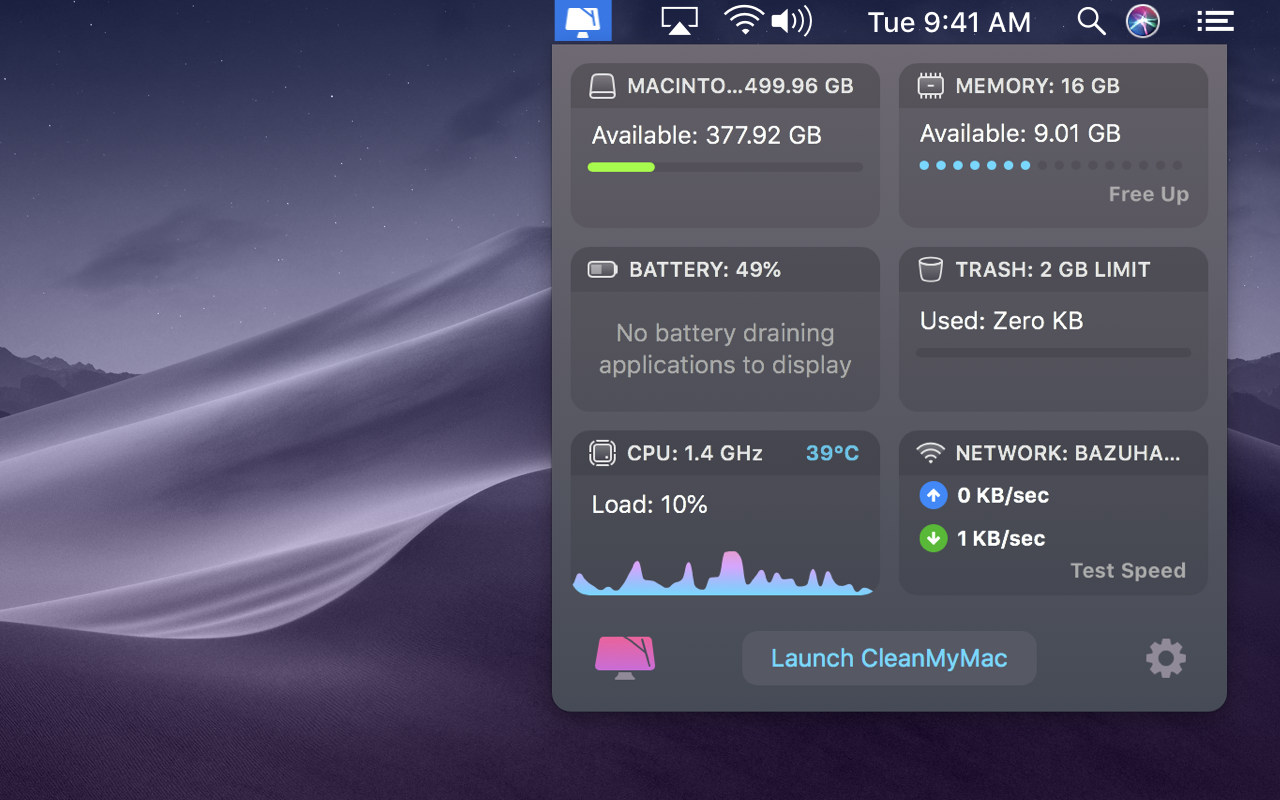
Task: Click Free Up memory link
Action: pyautogui.click(x=1148, y=195)
